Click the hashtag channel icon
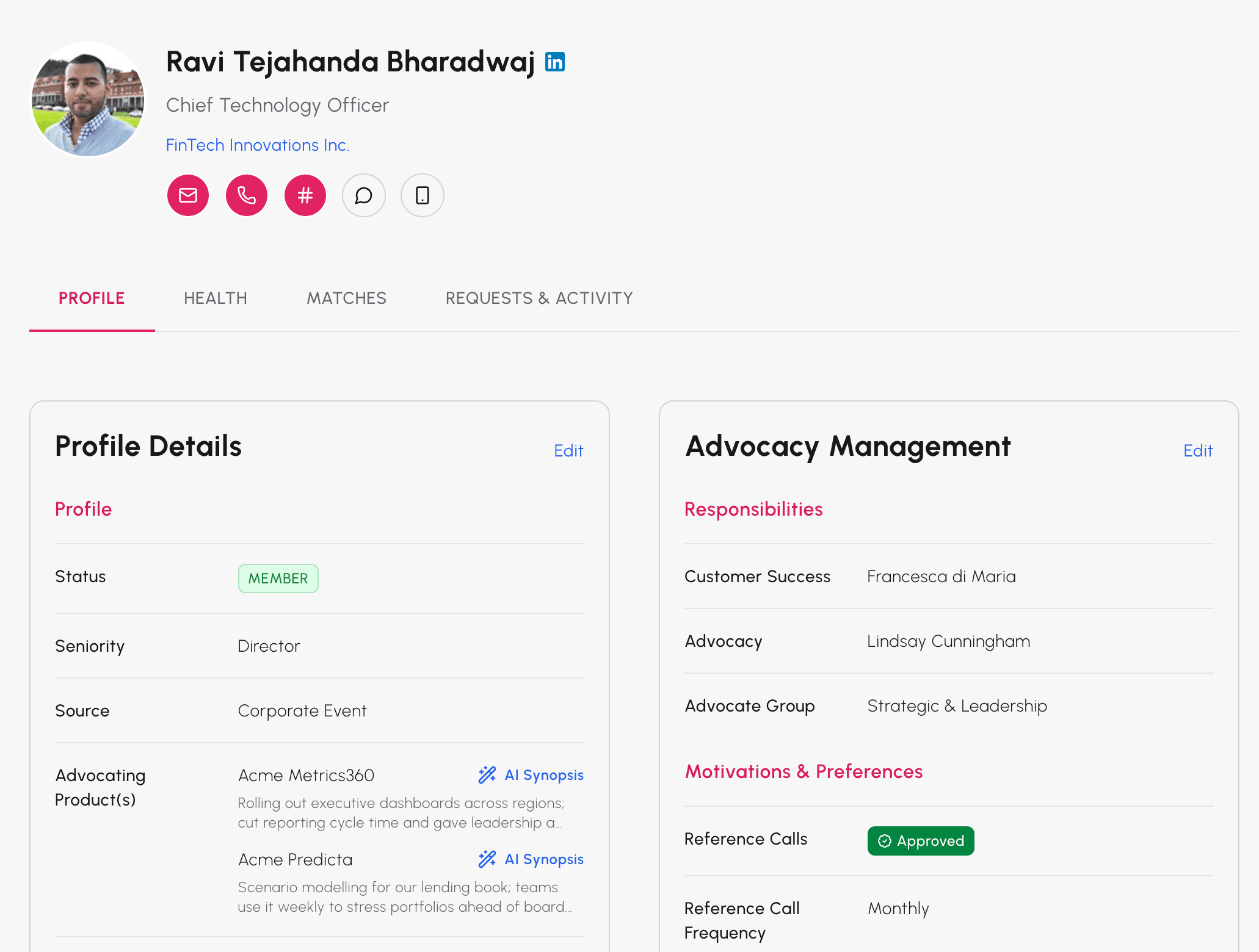The width and height of the screenshot is (1259, 952). click(x=305, y=195)
